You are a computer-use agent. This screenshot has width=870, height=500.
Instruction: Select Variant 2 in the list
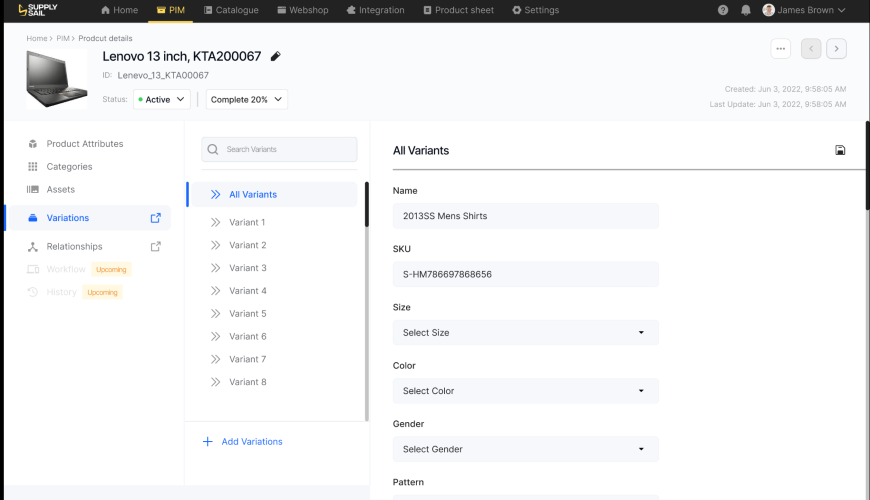click(x=247, y=245)
